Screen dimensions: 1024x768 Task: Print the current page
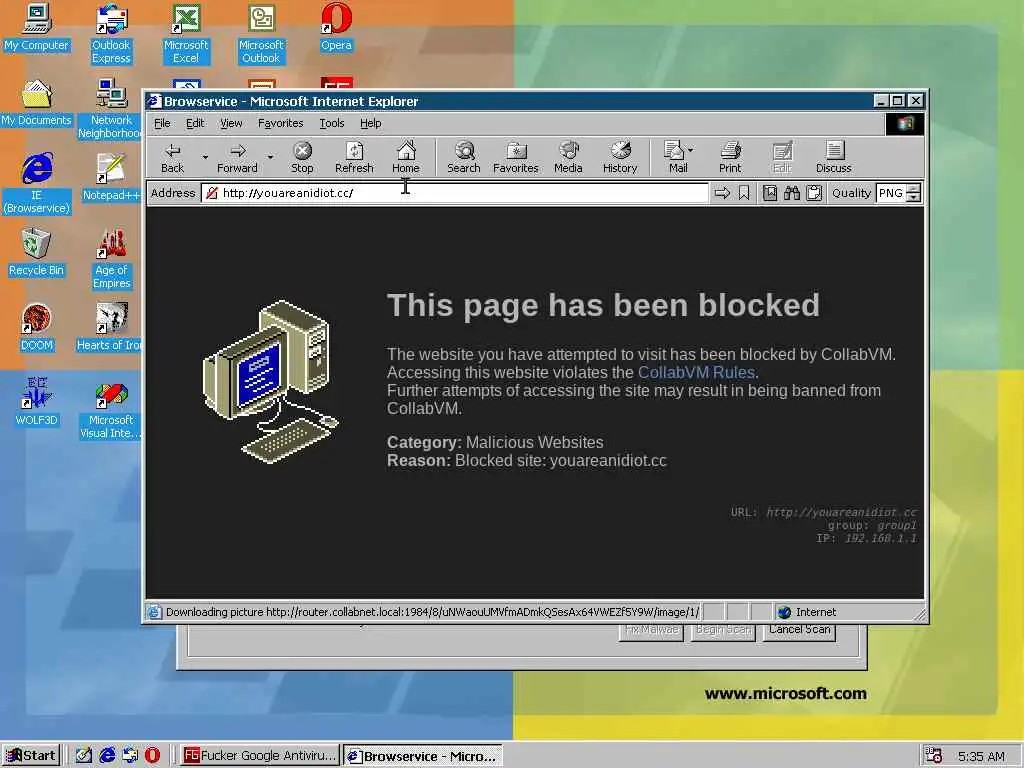[x=730, y=157]
